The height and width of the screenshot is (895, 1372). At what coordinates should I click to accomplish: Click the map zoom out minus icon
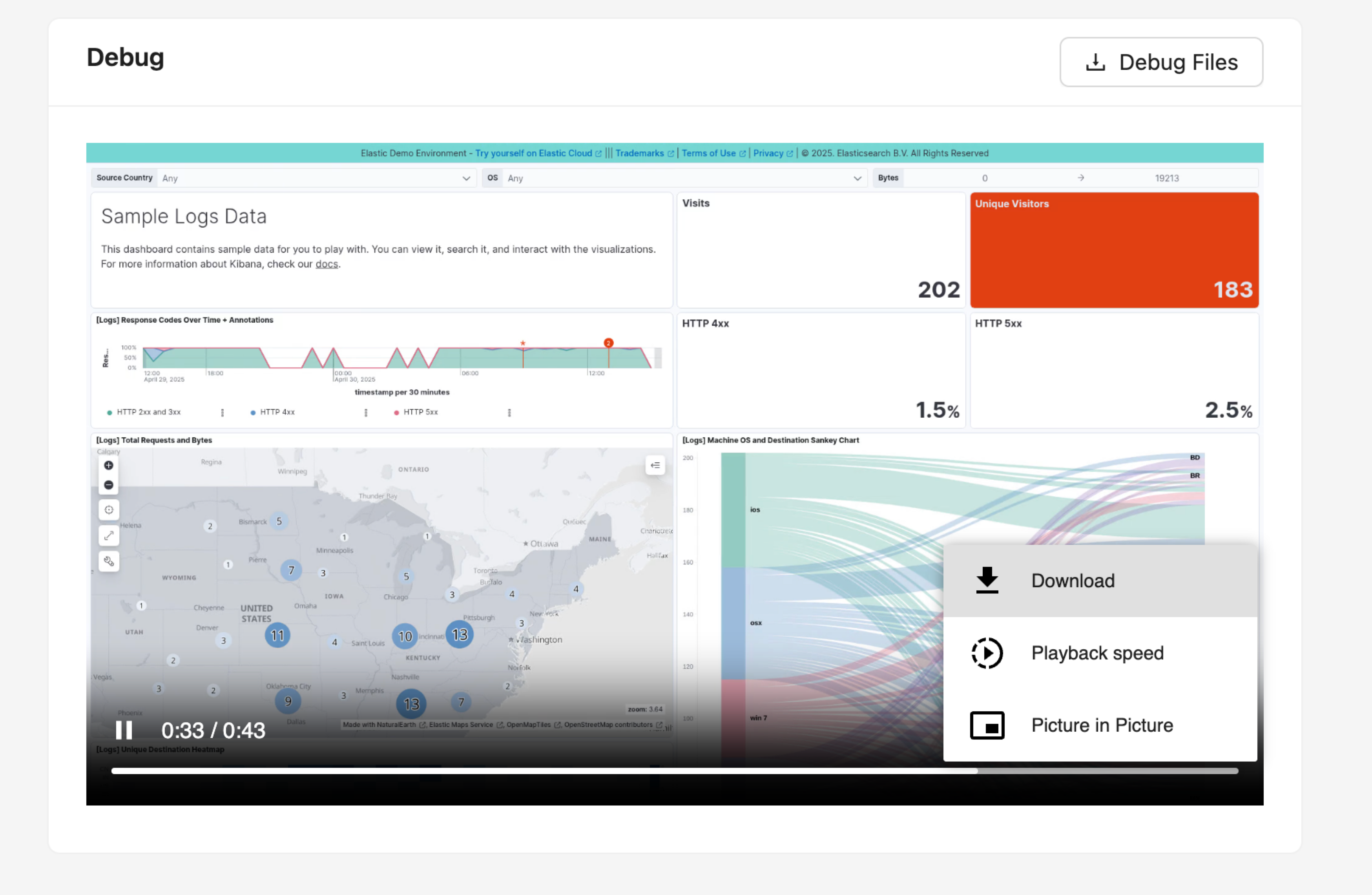click(108, 485)
